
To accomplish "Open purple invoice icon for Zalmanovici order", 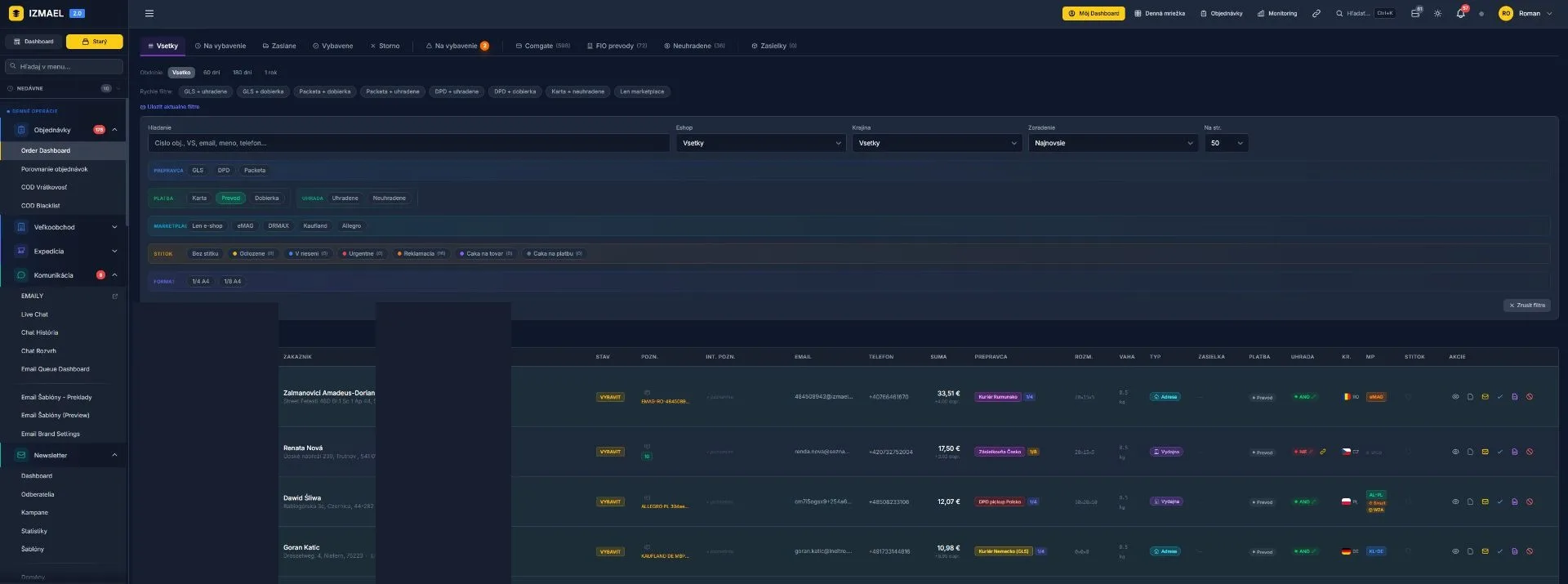I will tap(1514, 397).
